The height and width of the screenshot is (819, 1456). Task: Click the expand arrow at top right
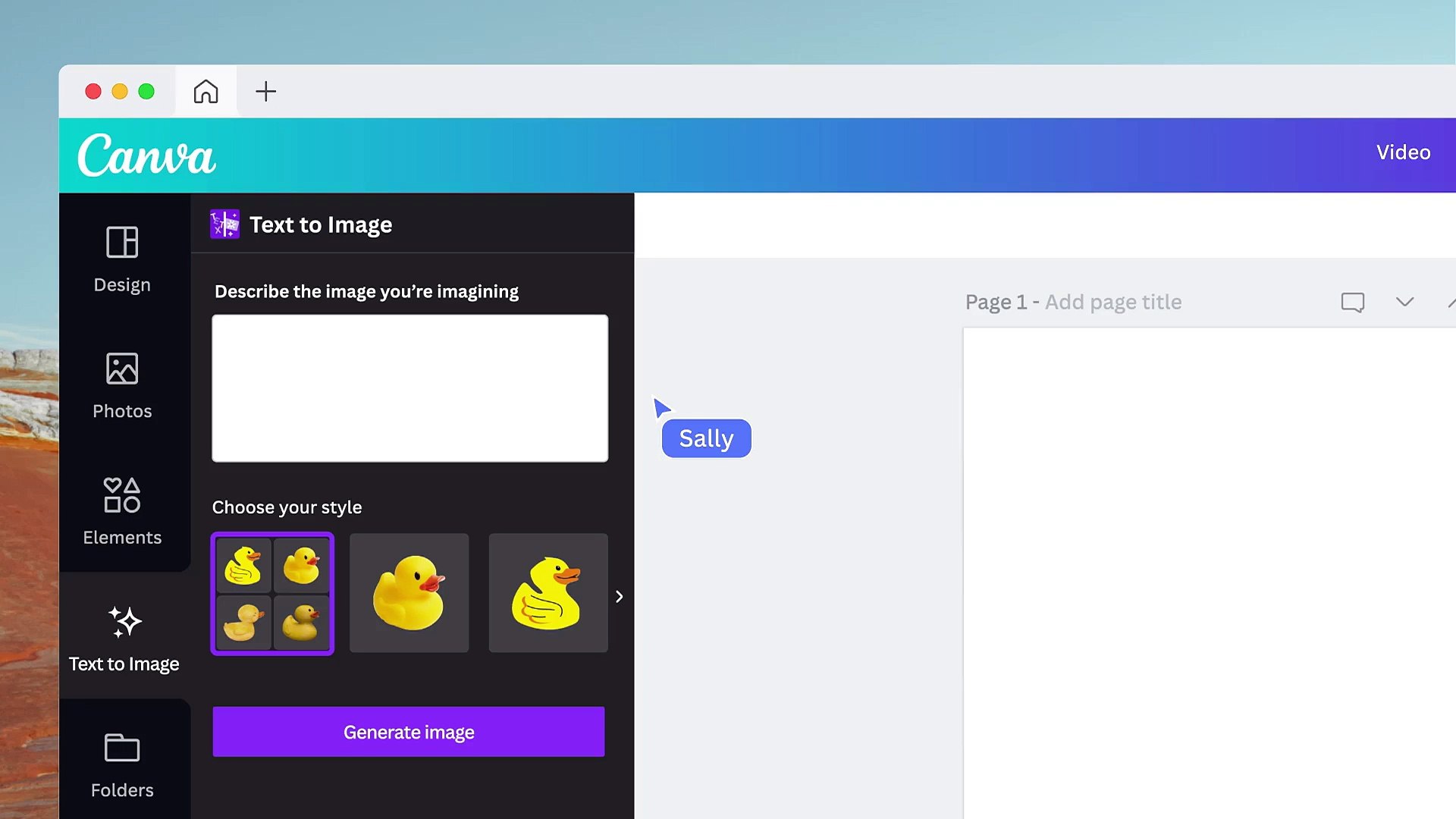click(x=1451, y=302)
